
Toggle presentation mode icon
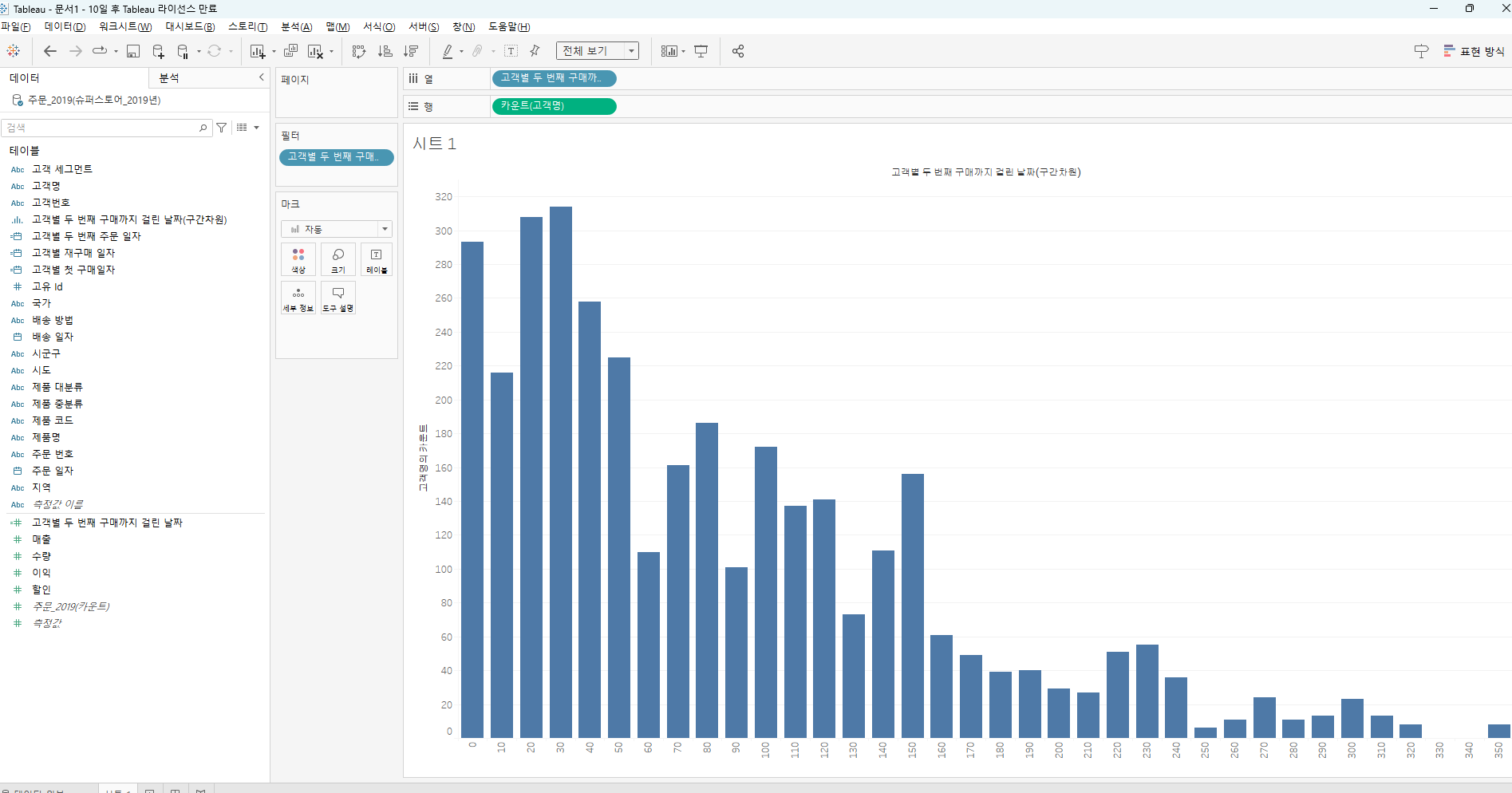pos(701,51)
